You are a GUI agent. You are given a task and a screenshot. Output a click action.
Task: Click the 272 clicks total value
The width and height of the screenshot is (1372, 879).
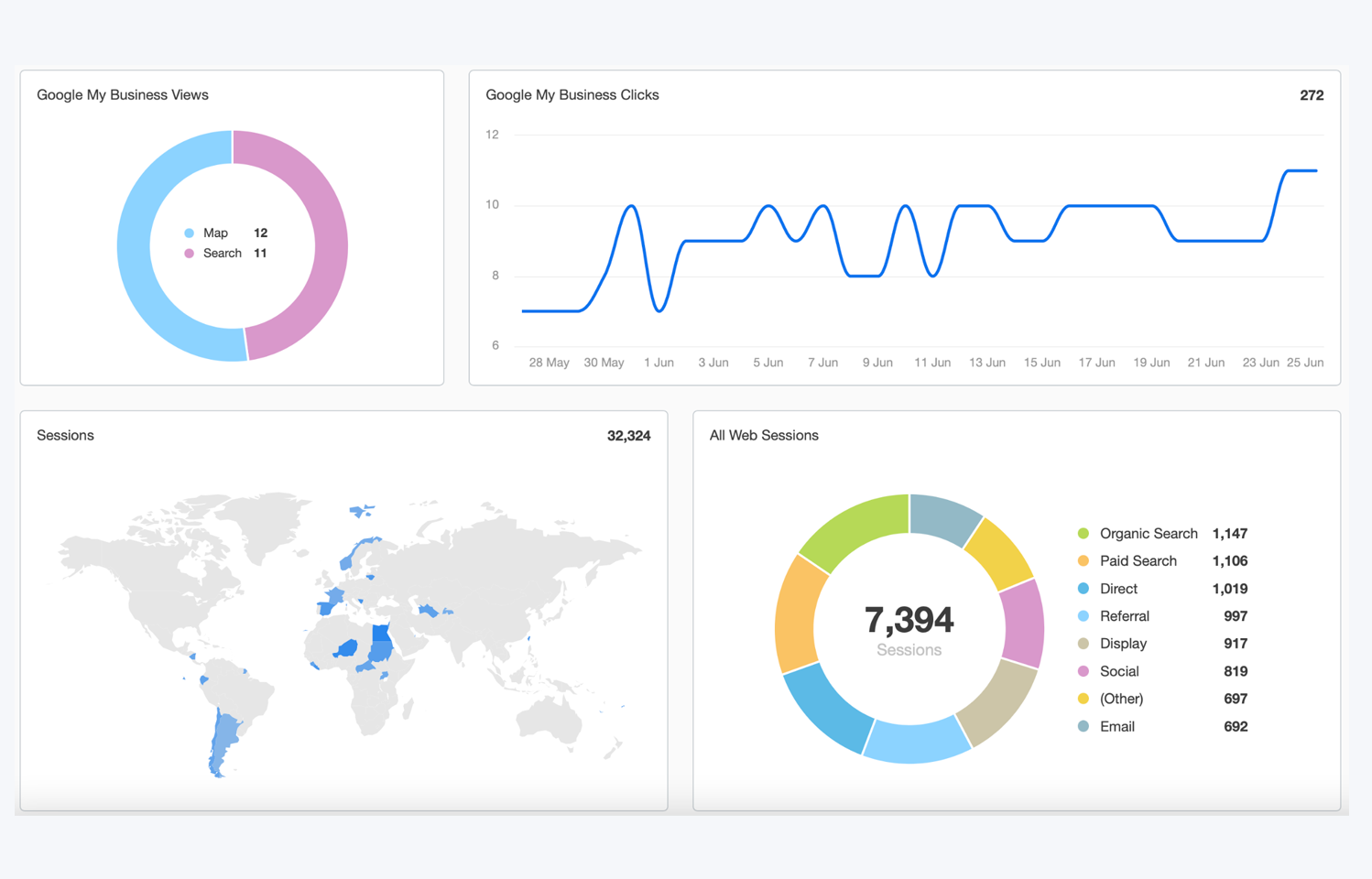pyautogui.click(x=1311, y=95)
